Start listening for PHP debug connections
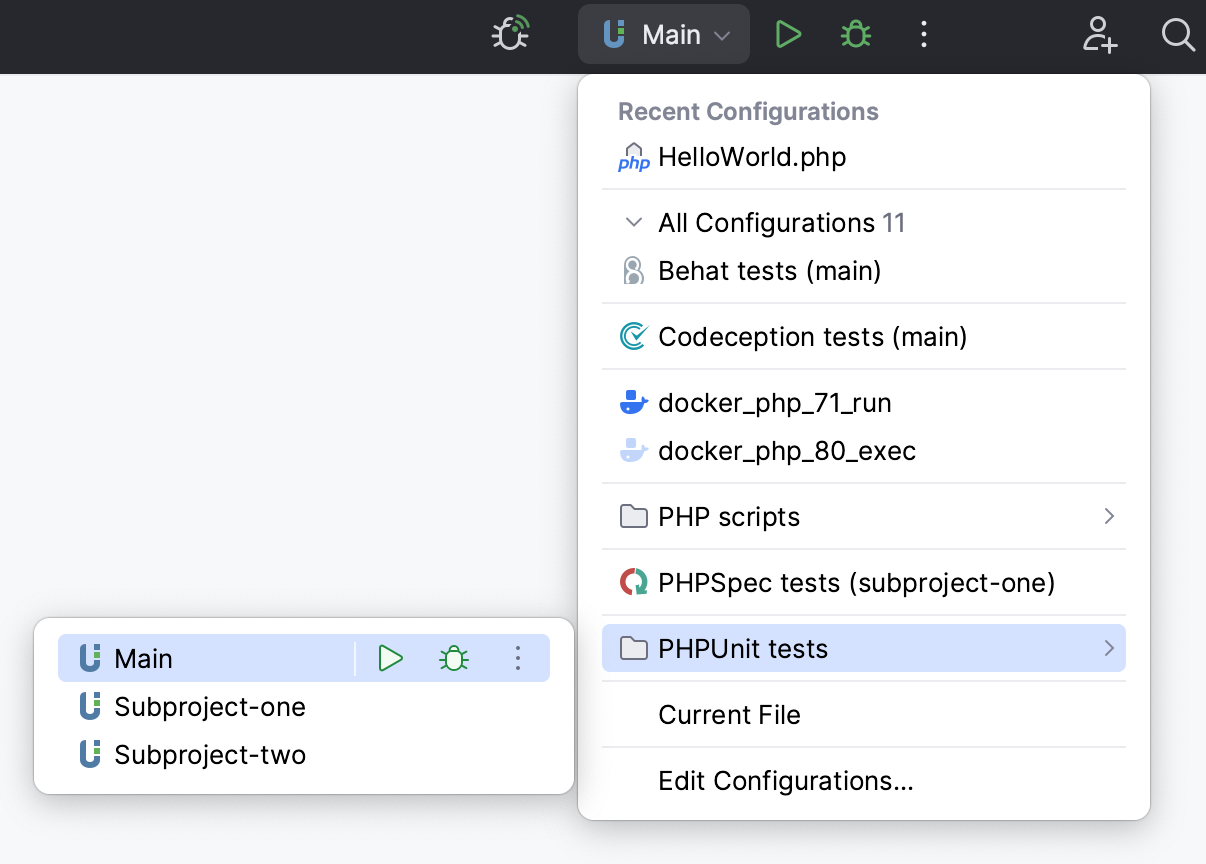This screenshot has height=864, width=1206. pos(509,33)
